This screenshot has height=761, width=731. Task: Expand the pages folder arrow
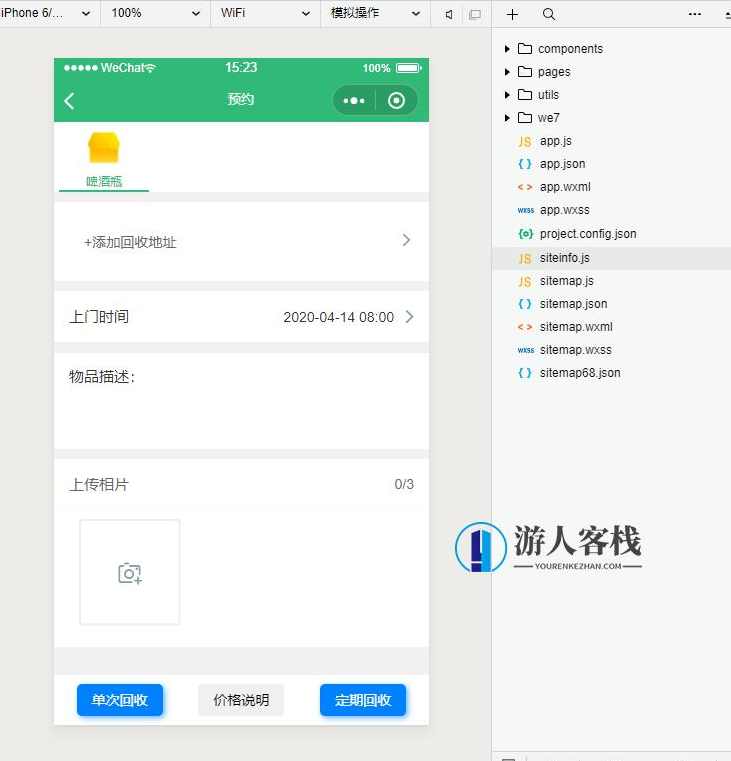507,72
